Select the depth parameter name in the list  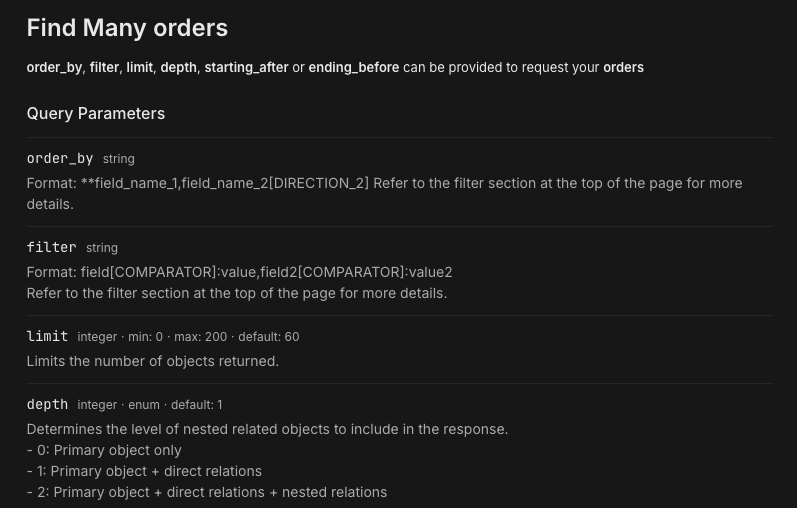point(47,404)
